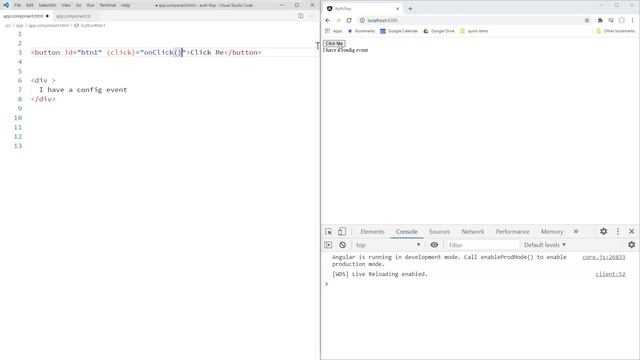Switch to the DevTools Performance tab
Viewport: 640px width, 360px height.
click(513, 231)
